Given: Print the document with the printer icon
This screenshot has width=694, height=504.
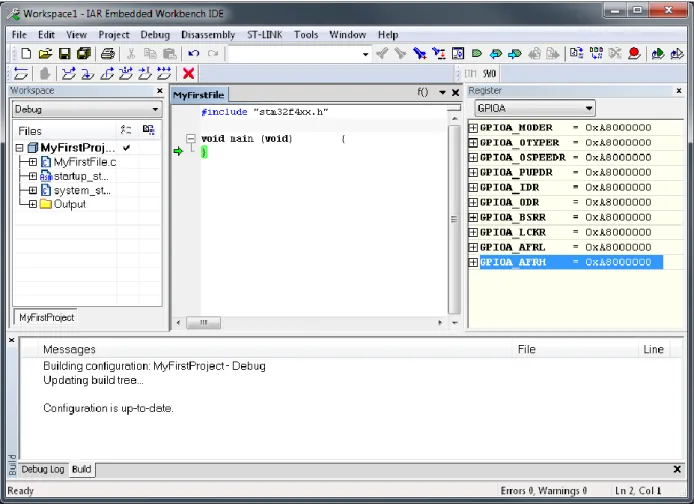Looking at the screenshot, I should tap(108, 54).
